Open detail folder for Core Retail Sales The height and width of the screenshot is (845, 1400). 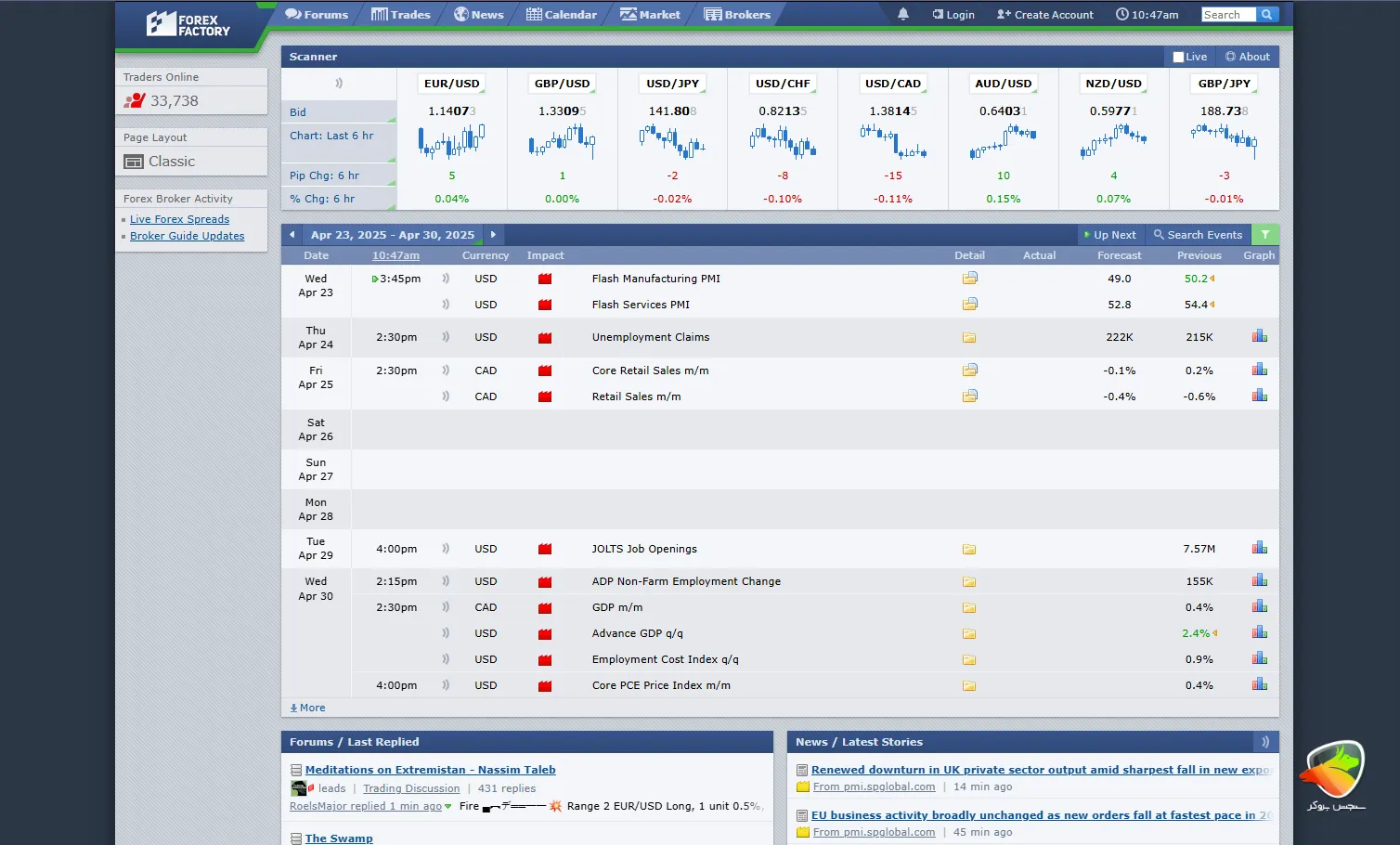tap(969, 370)
